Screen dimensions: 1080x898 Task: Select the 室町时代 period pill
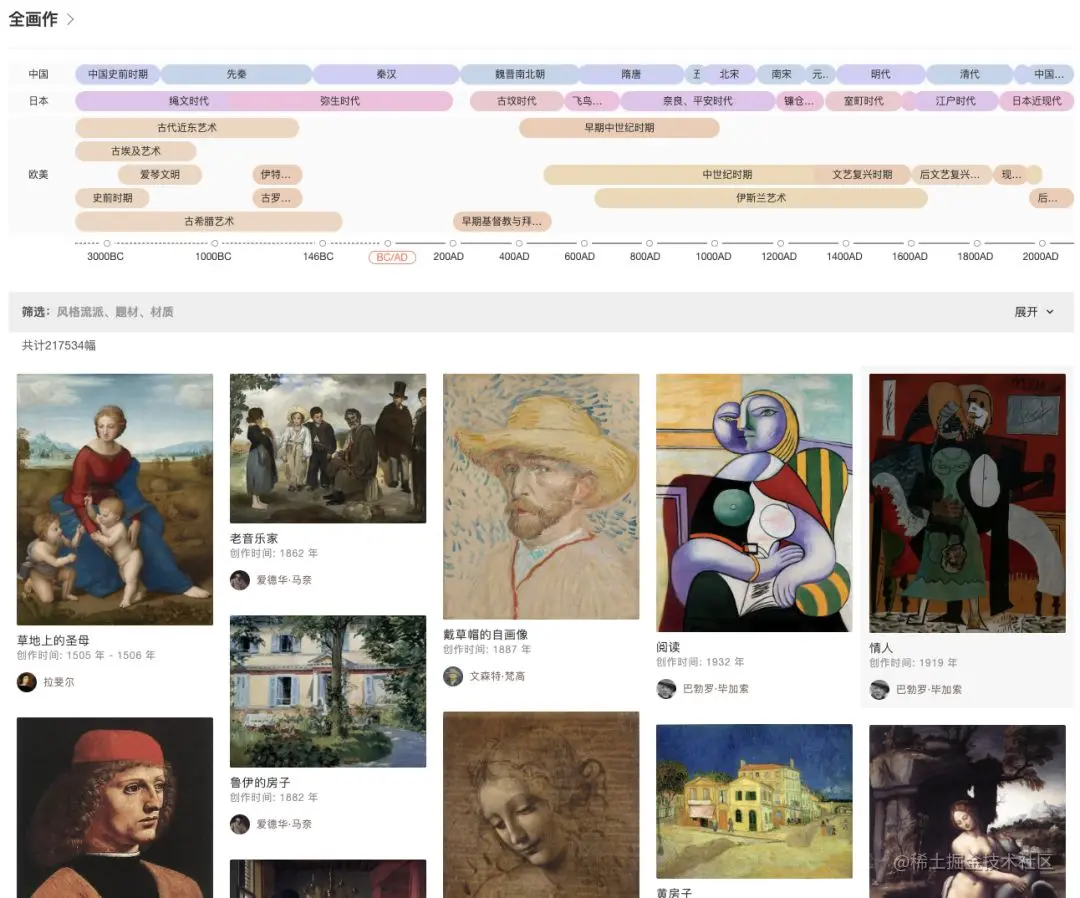point(864,101)
